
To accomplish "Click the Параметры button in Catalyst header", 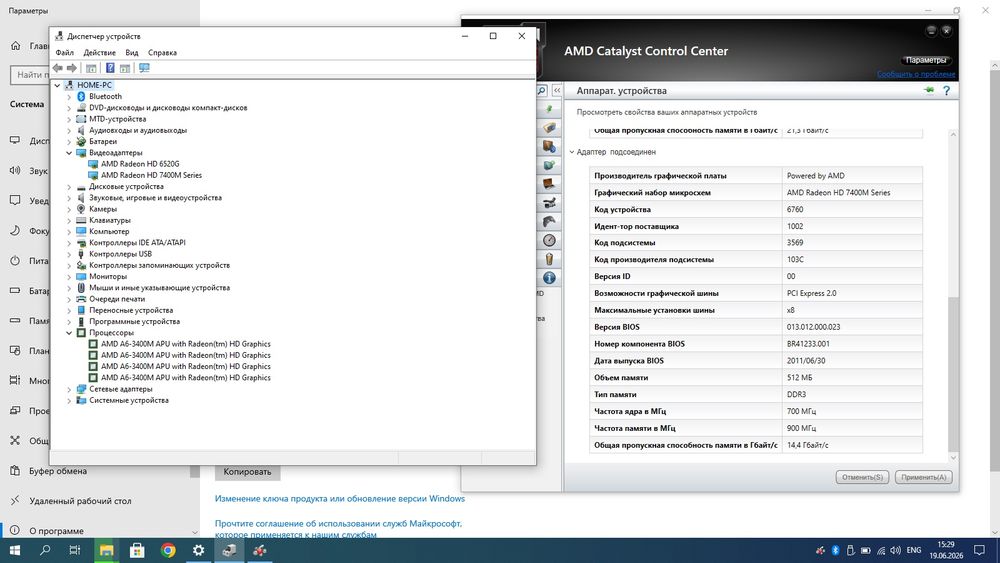I will tap(925, 60).
